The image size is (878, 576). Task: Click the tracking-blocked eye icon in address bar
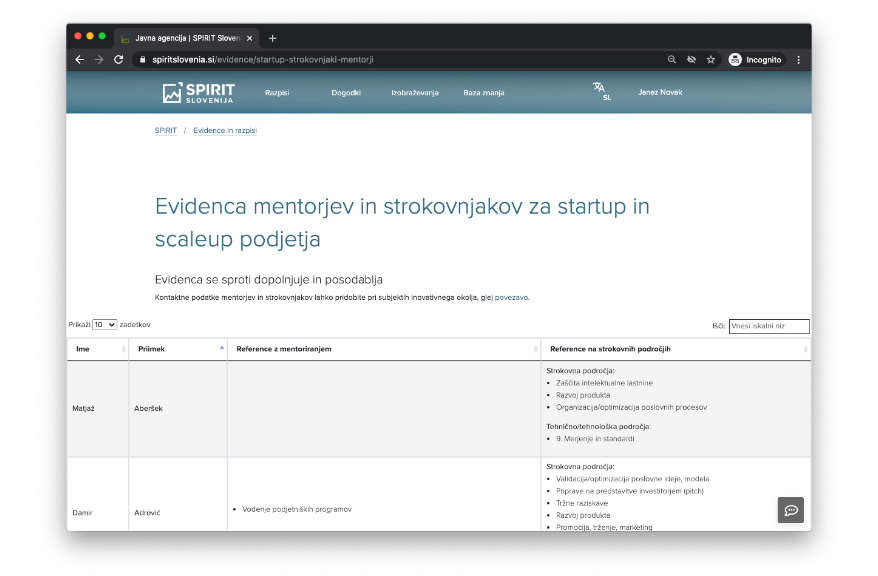(691, 60)
